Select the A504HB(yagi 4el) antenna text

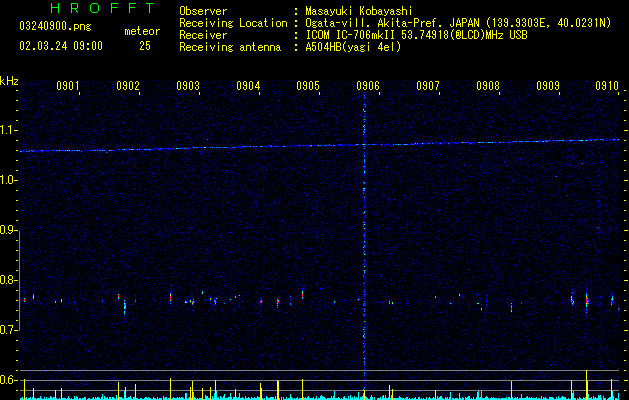pos(353,47)
